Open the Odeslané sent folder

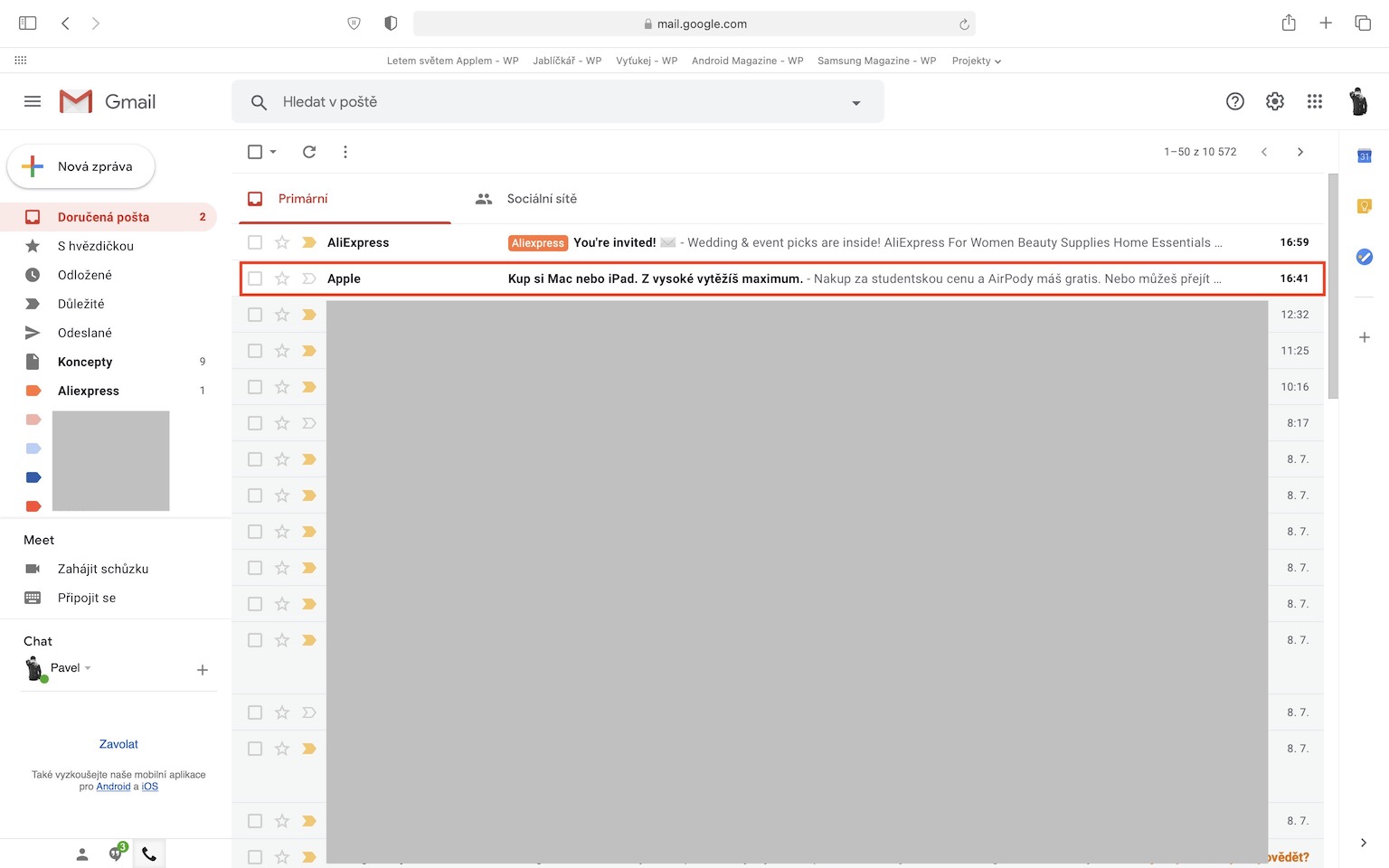[x=109, y=333]
